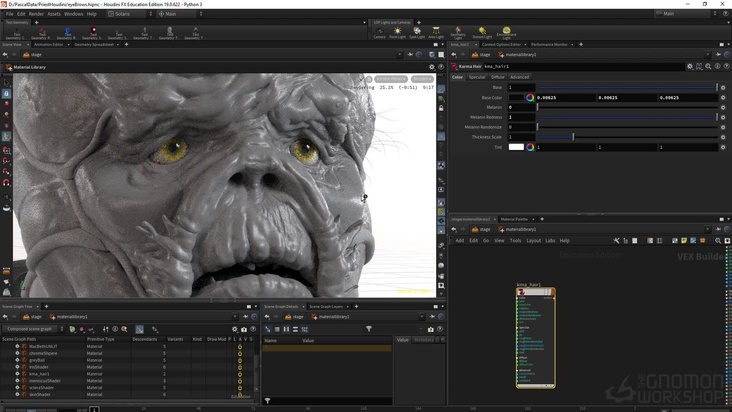Adjust the Thickness Scale slider
Viewport: 732px width, 412px height.
(626, 137)
